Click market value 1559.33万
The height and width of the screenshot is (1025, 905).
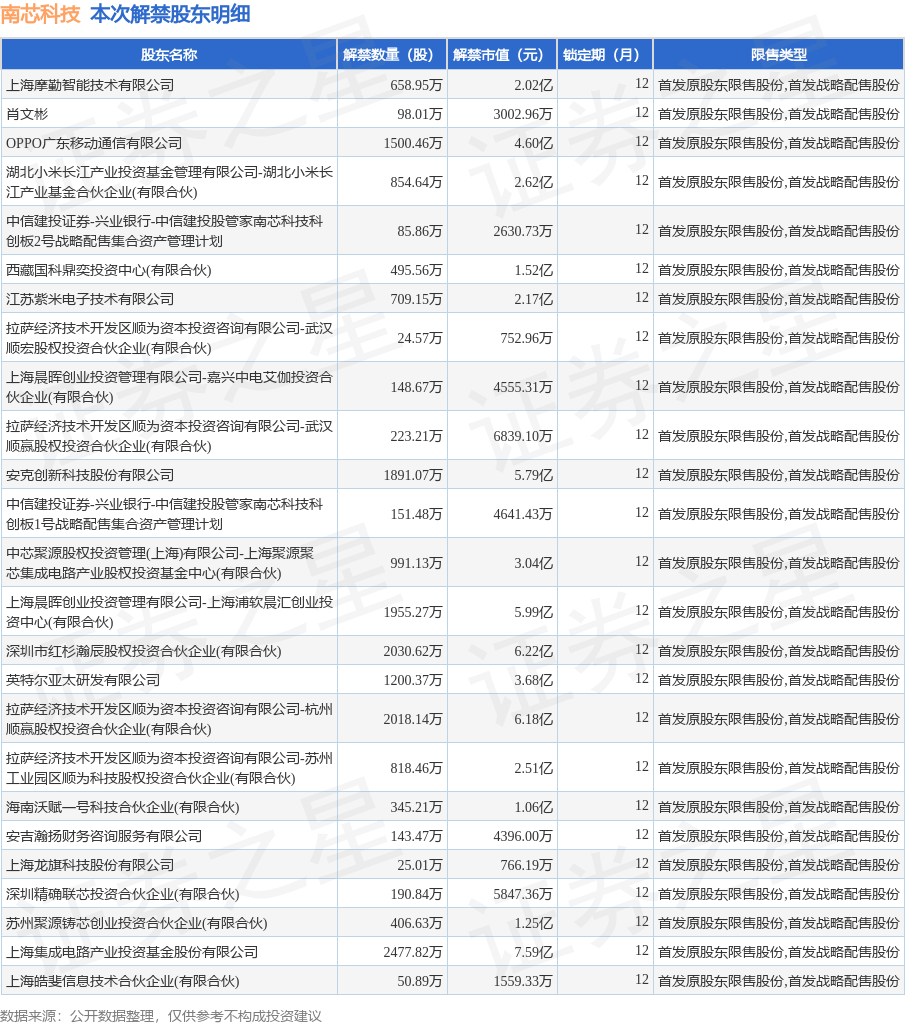(522, 981)
